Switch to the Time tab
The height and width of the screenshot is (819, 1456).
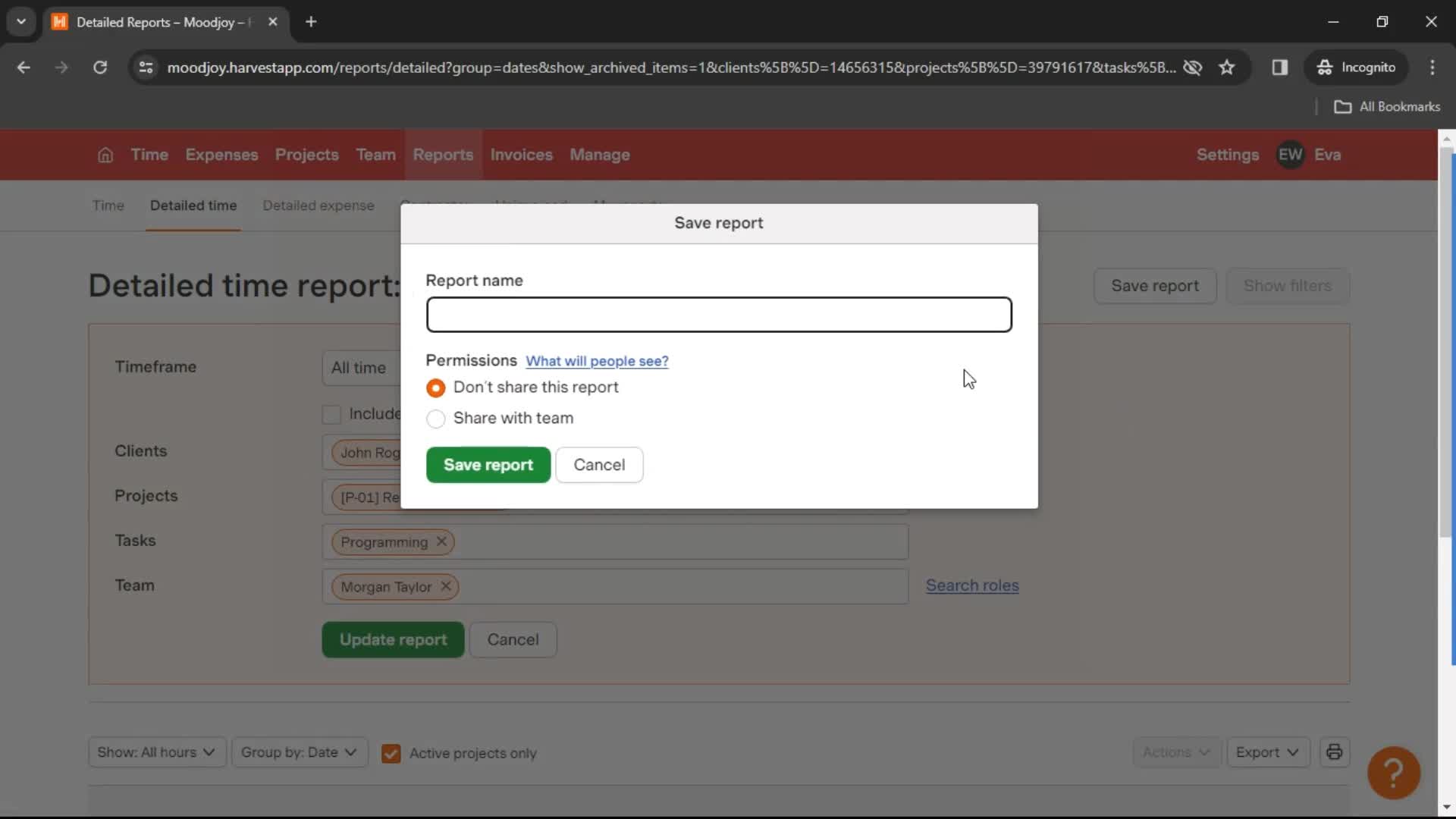pyautogui.click(x=108, y=205)
